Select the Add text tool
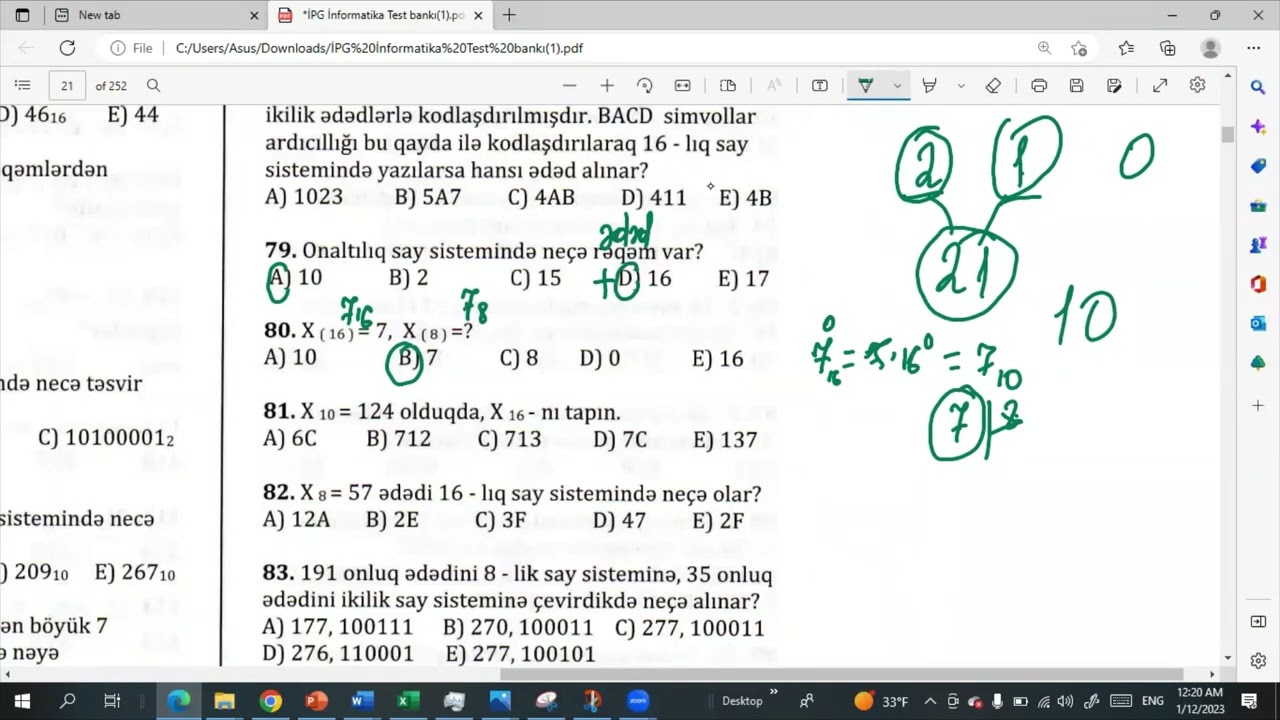1280x720 pixels. pos(820,86)
